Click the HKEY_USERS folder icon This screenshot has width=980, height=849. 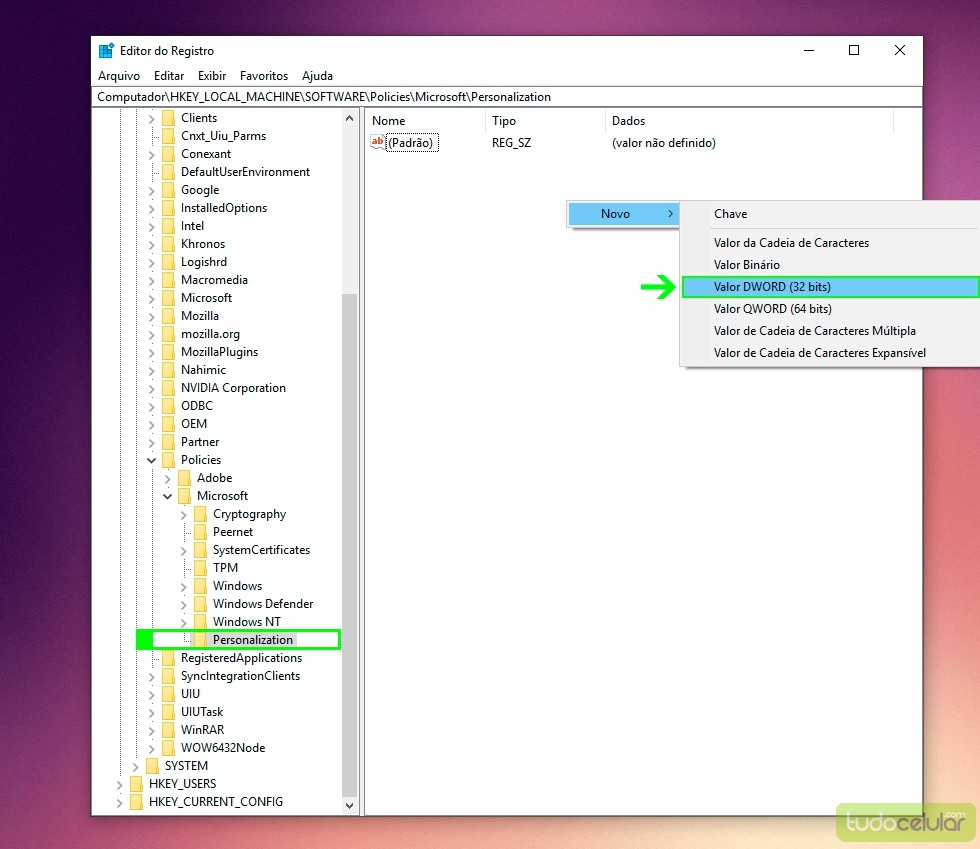coord(136,784)
